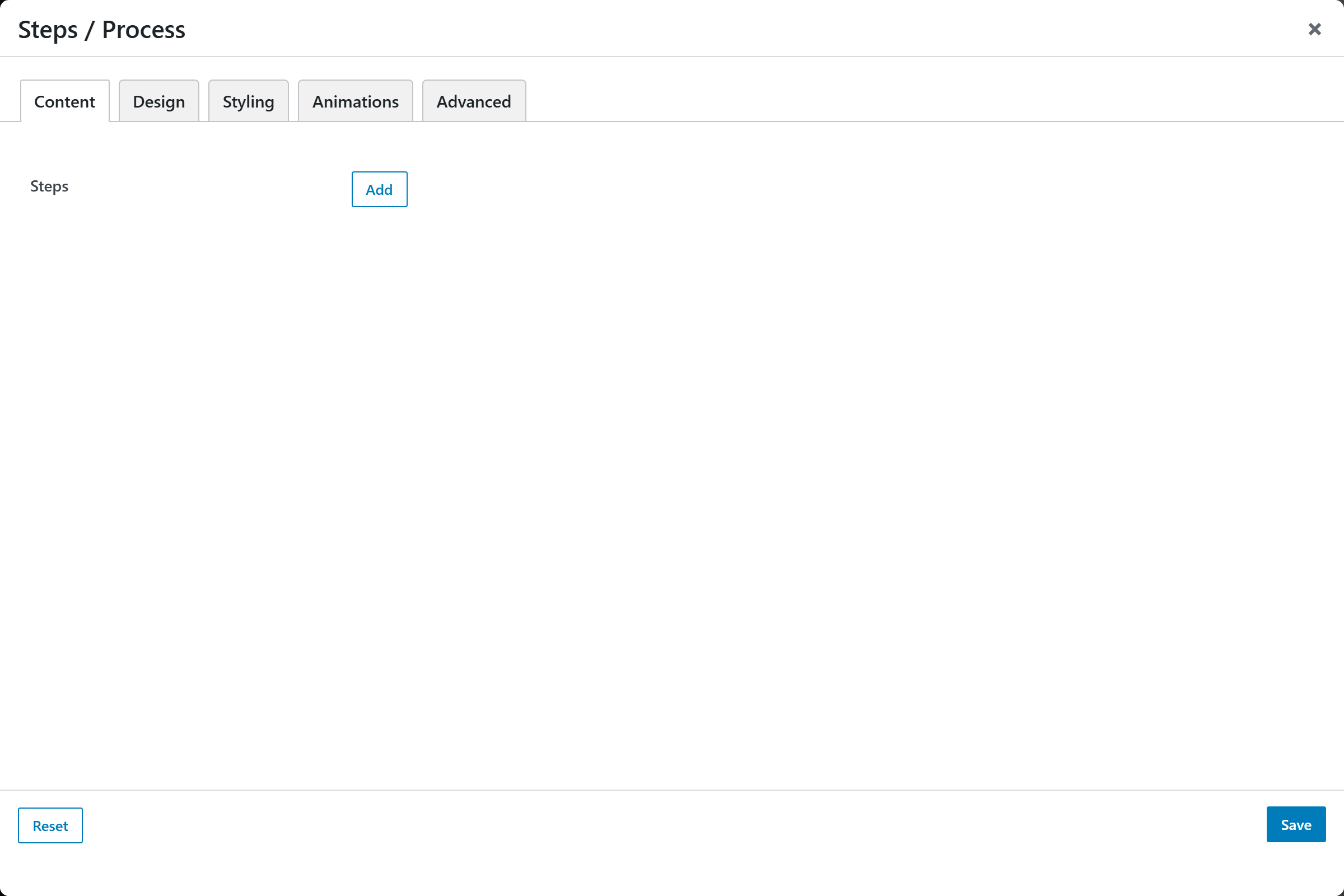Viewport: 1344px width, 896px height.
Task: Click the 'Steps' field label
Action: click(x=49, y=186)
